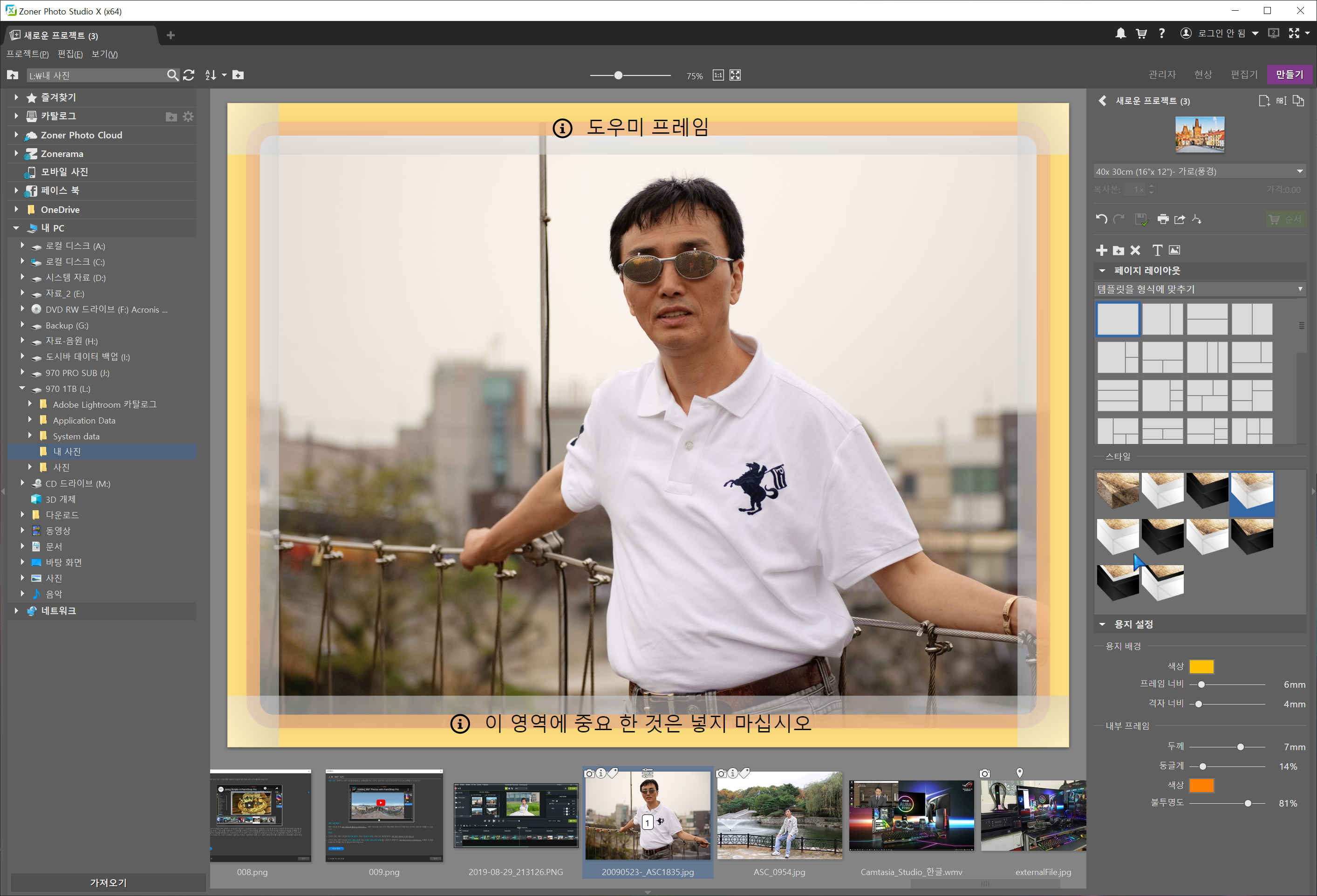Open the 프로젝트(P) menu

tap(27, 54)
